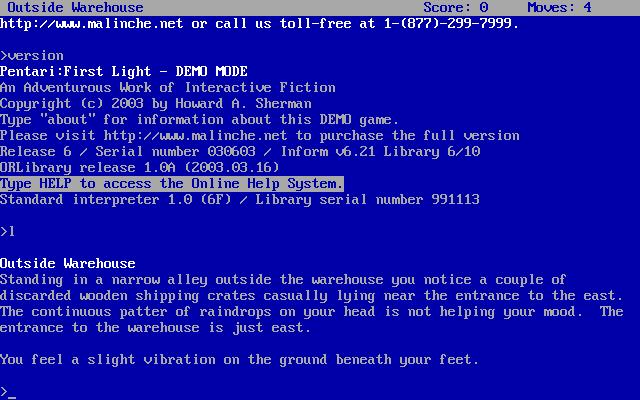Click the malinche.net URL in top line

(91, 24)
